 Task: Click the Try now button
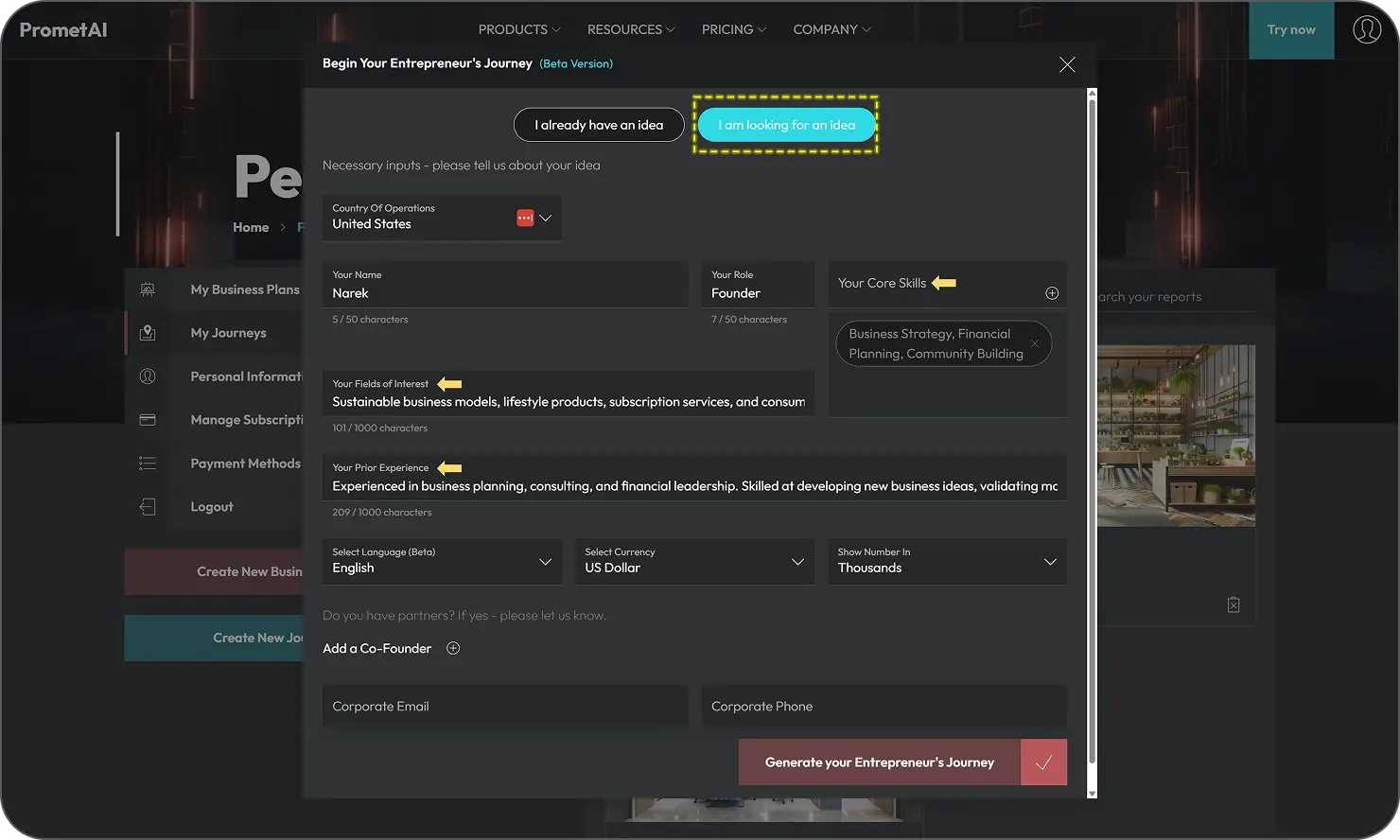coord(1290,29)
